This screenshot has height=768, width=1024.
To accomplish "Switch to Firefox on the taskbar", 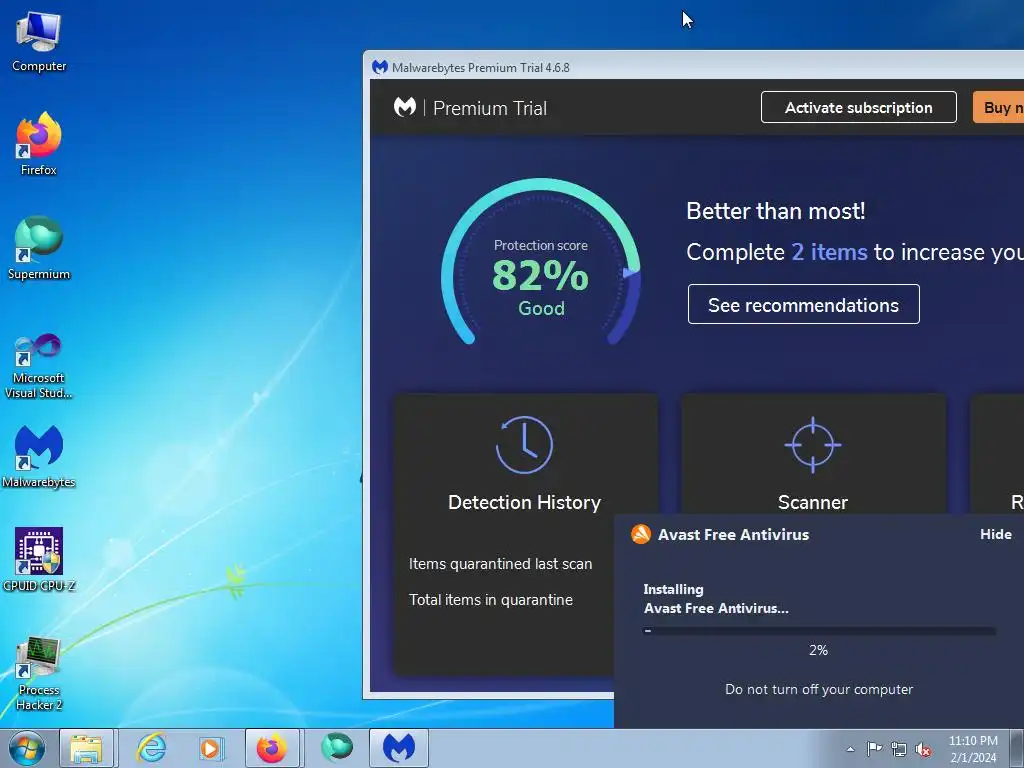I will coord(272,748).
